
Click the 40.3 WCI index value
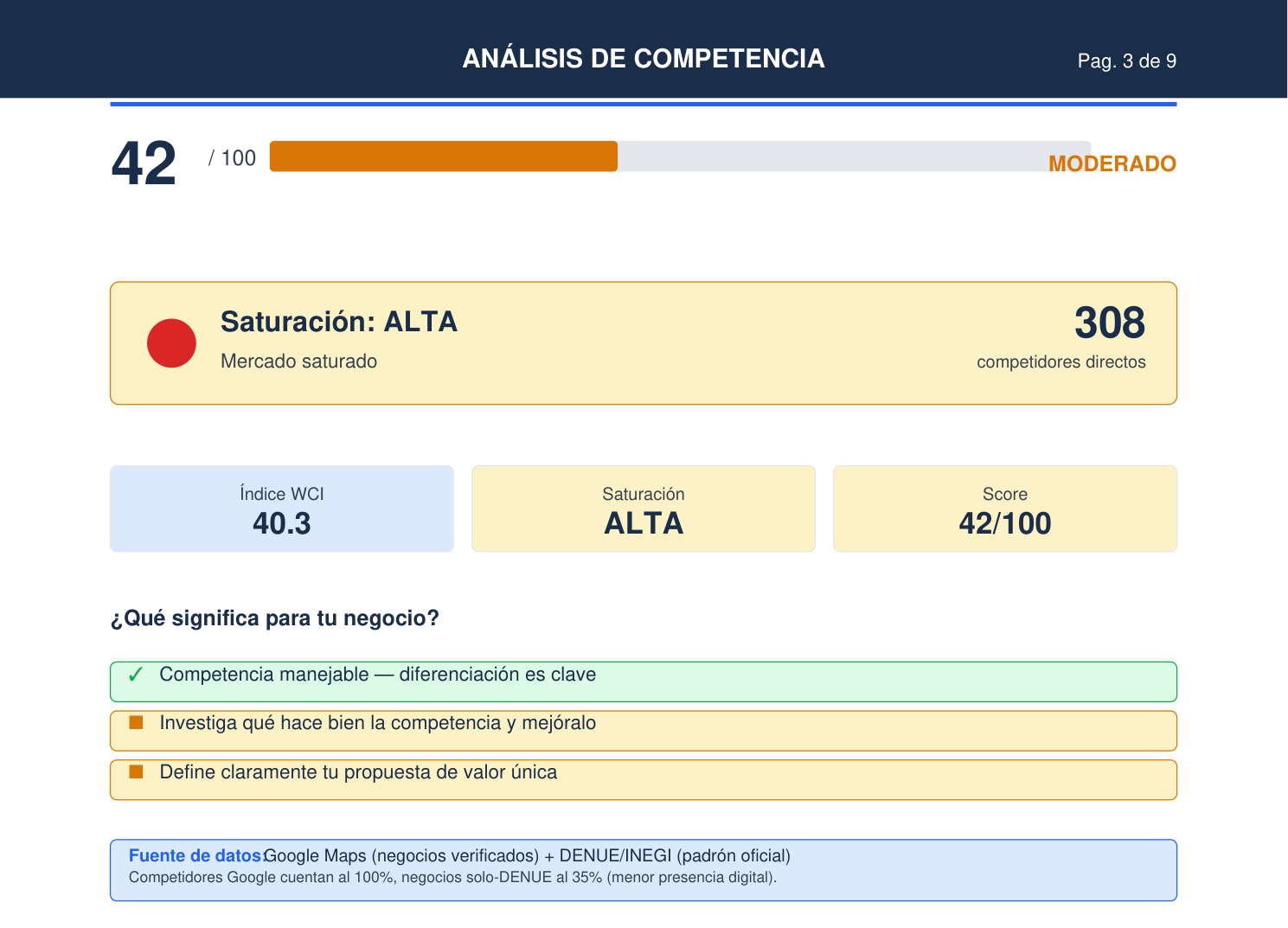(282, 523)
